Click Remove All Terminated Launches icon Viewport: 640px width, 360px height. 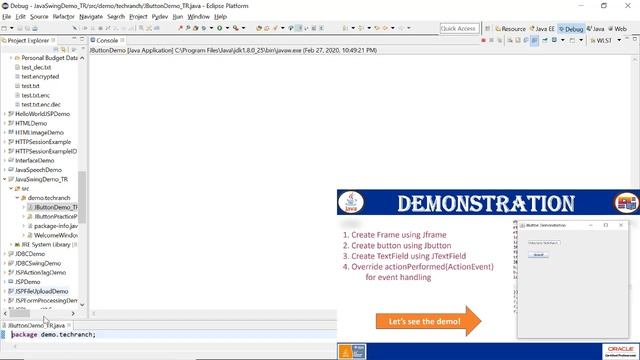pos(500,40)
